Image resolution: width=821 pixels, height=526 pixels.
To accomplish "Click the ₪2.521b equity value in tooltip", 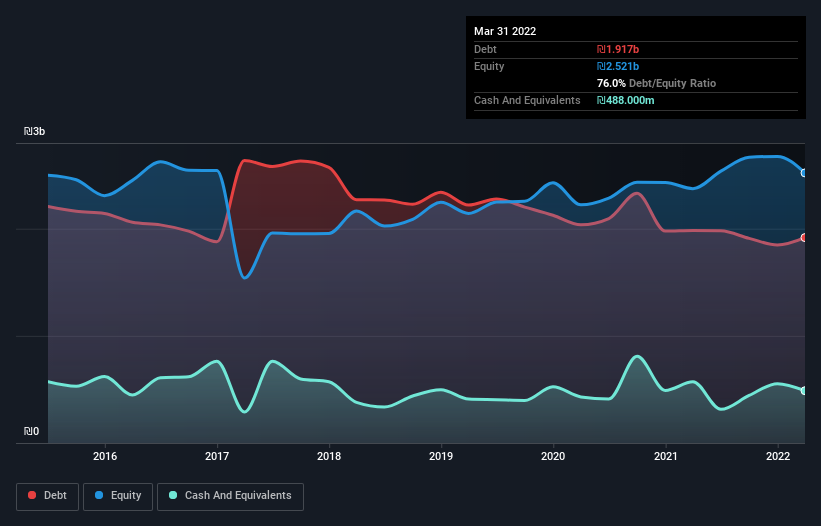I will [618, 66].
